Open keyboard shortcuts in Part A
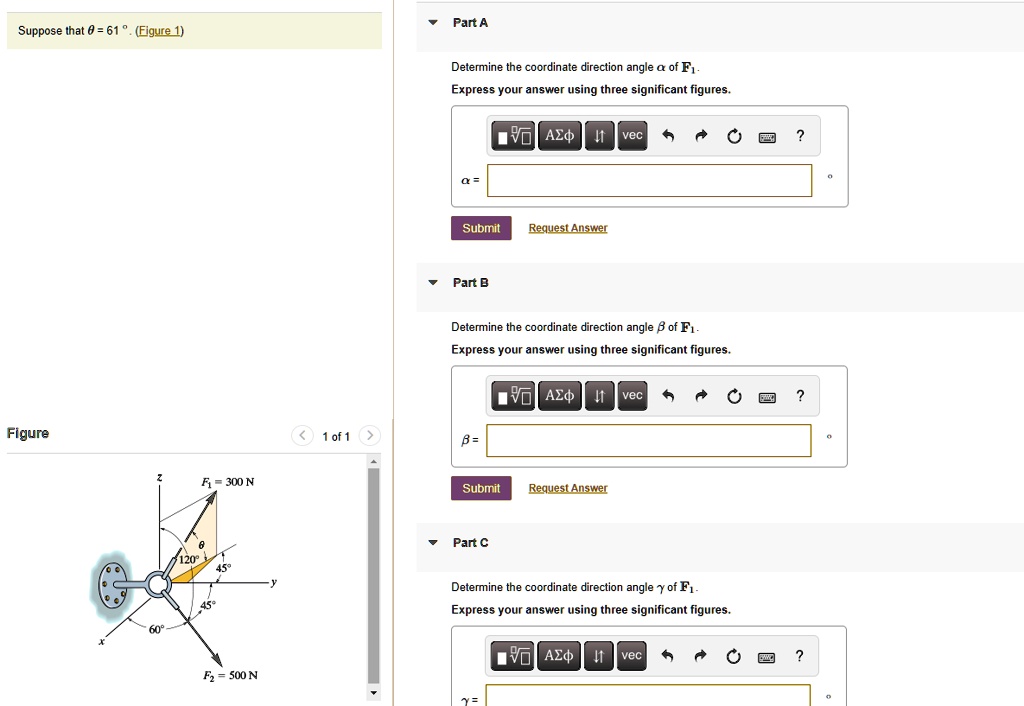Image resolution: width=1024 pixels, height=706 pixels. point(767,137)
